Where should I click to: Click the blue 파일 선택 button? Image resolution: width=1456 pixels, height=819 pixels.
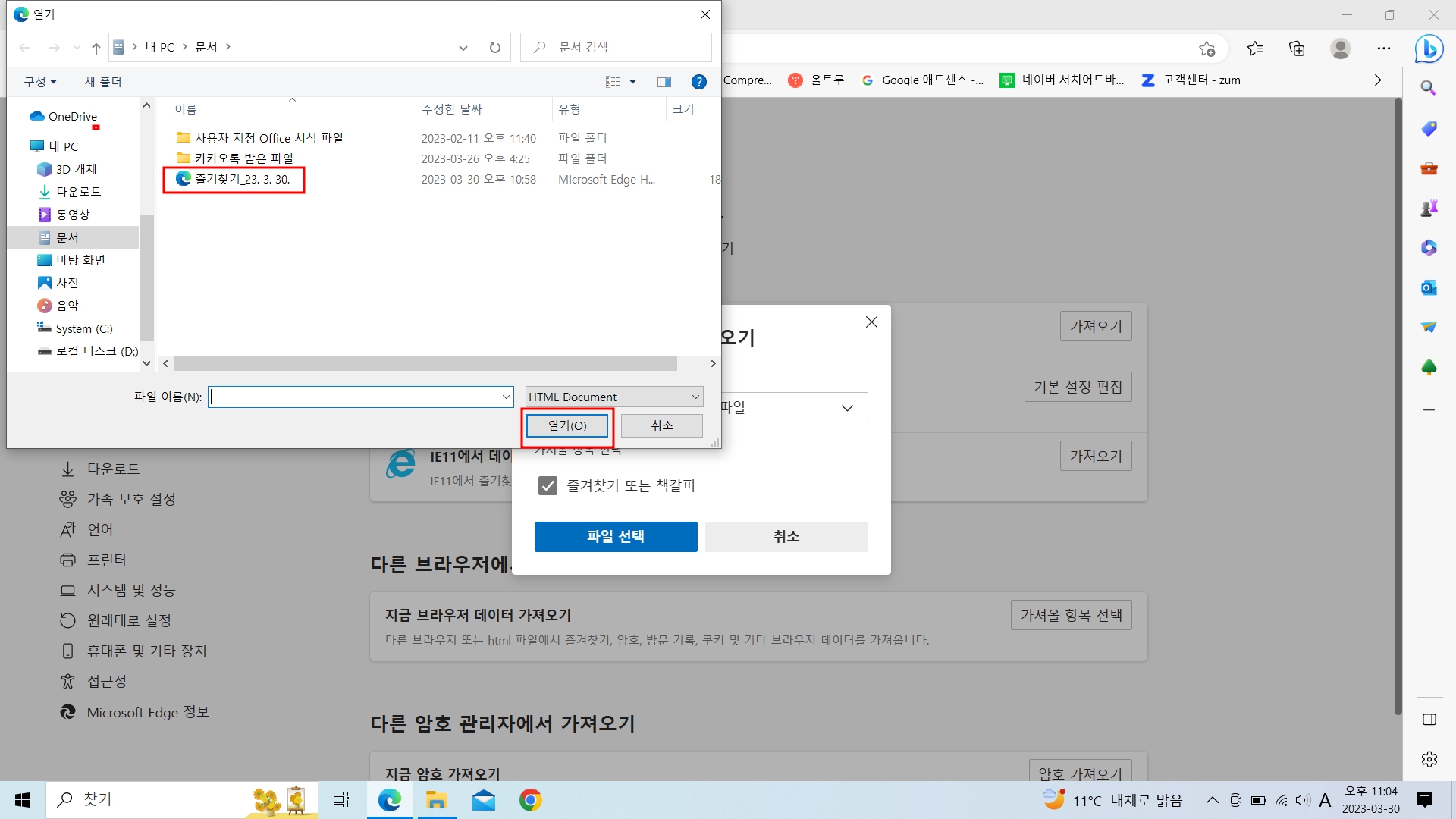click(x=615, y=536)
